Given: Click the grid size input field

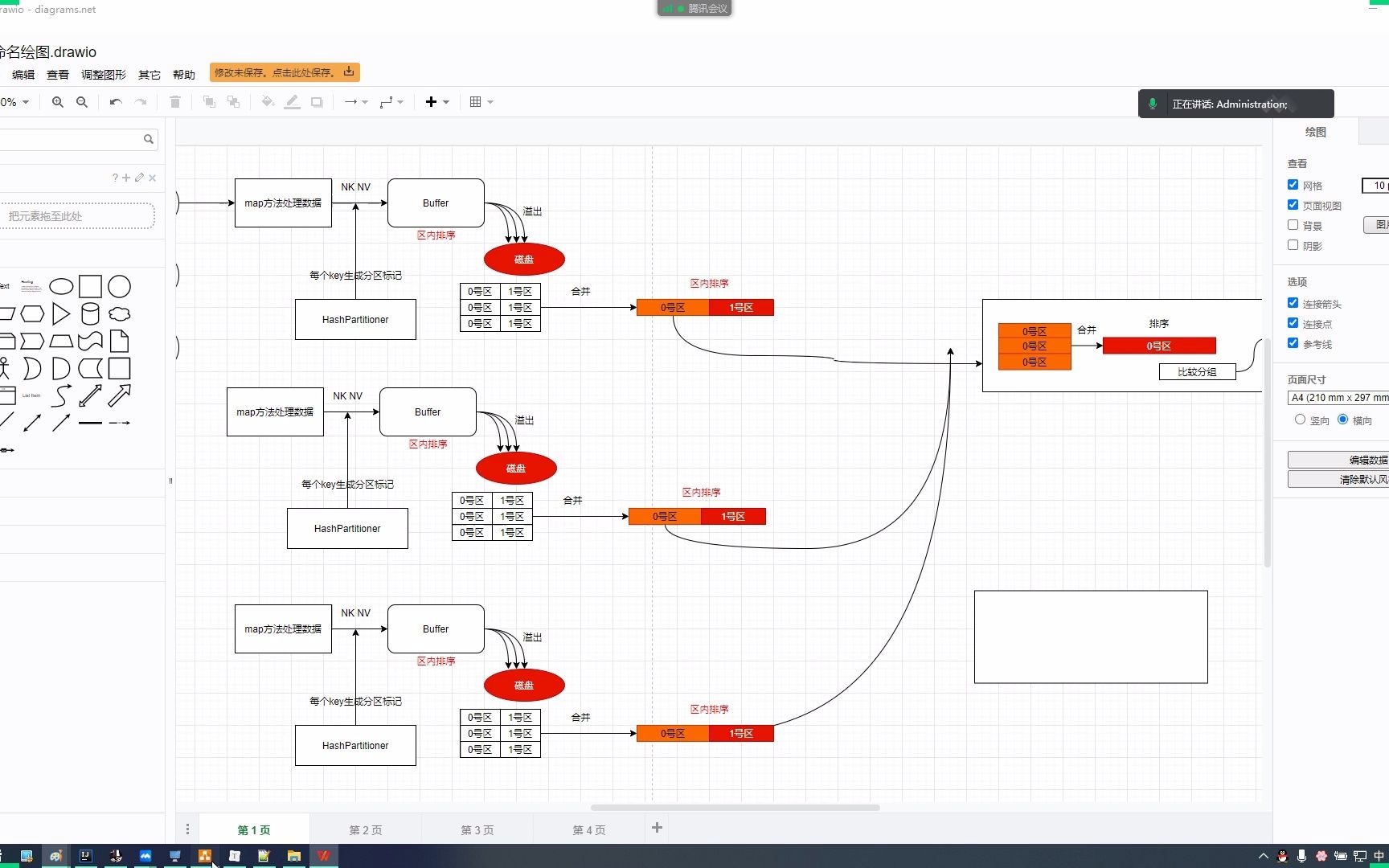Looking at the screenshot, I should click(1375, 186).
